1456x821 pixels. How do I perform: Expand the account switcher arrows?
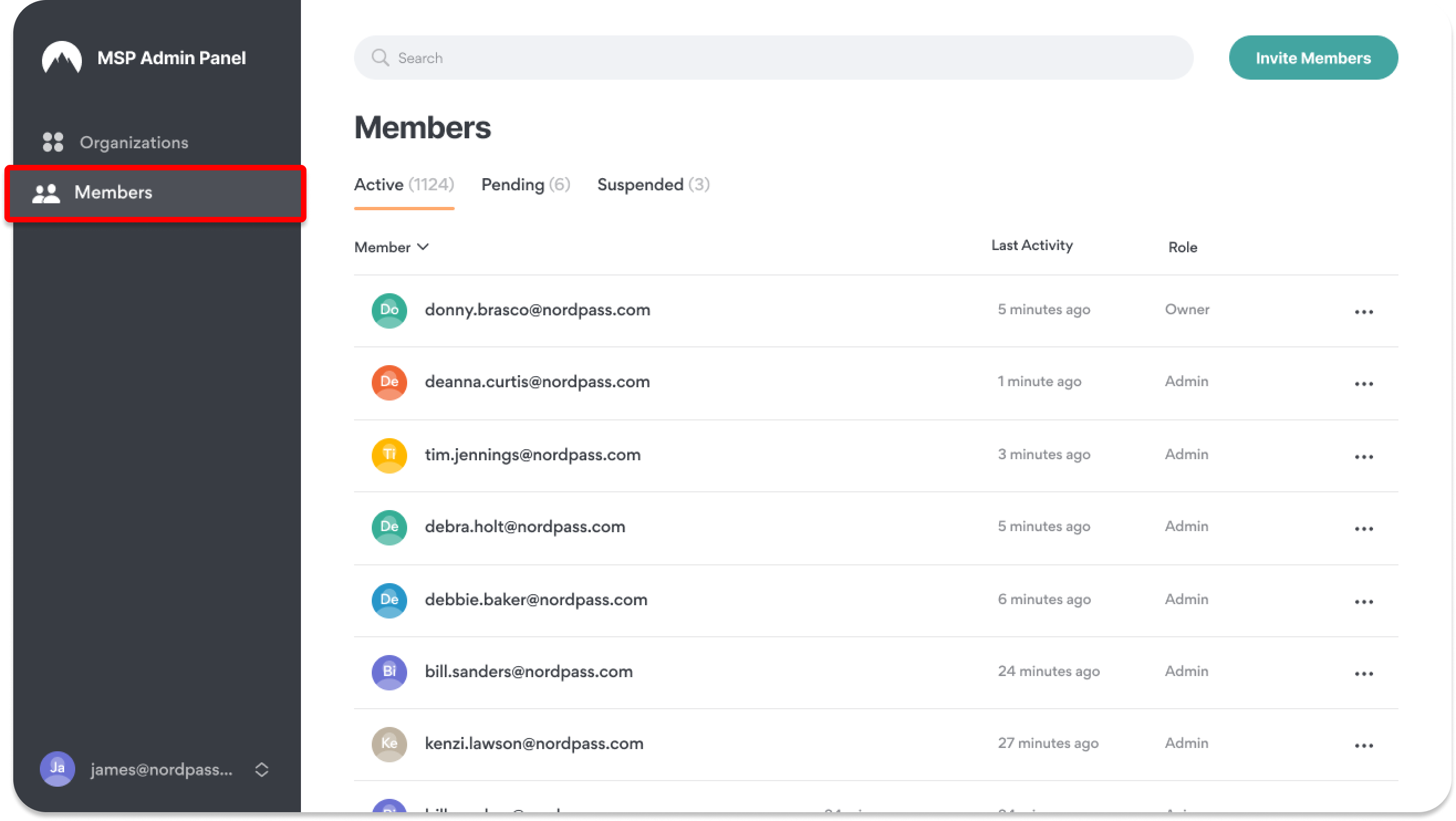(262, 770)
